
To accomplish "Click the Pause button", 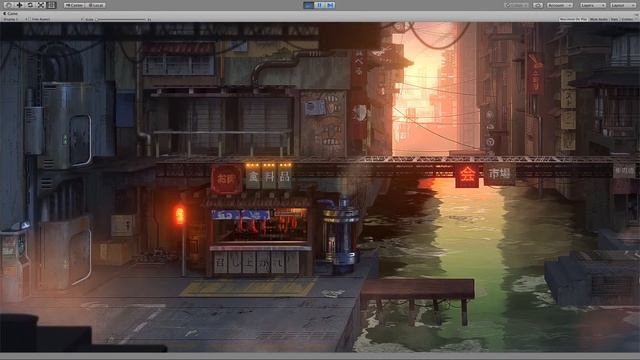I will (x=320, y=5).
